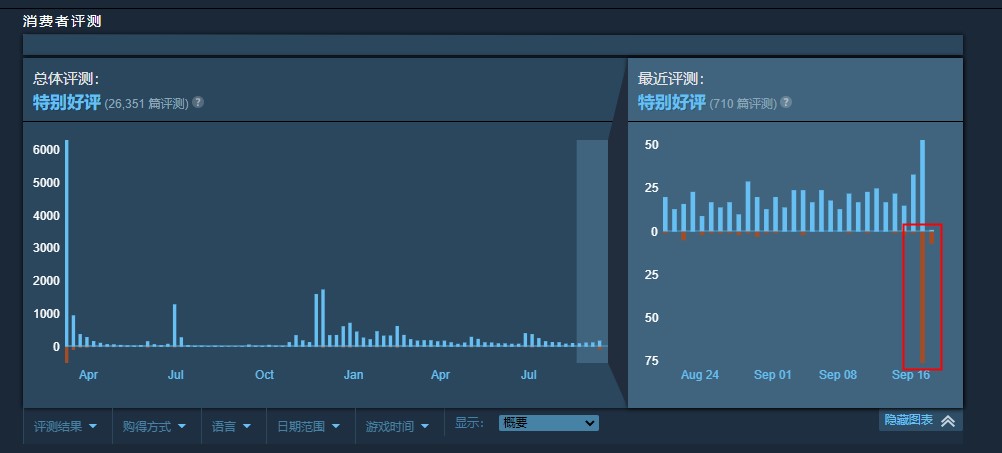Select the July spike bar in overall chart
Screen dimensions: 1002x453
[x=174, y=325]
